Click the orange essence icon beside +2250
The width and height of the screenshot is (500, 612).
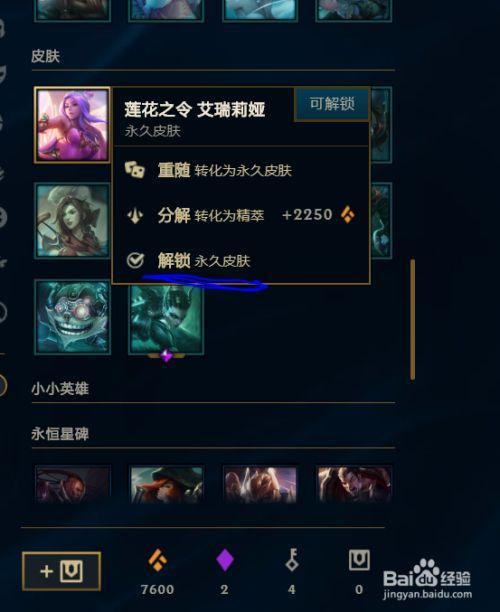[348, 215]
